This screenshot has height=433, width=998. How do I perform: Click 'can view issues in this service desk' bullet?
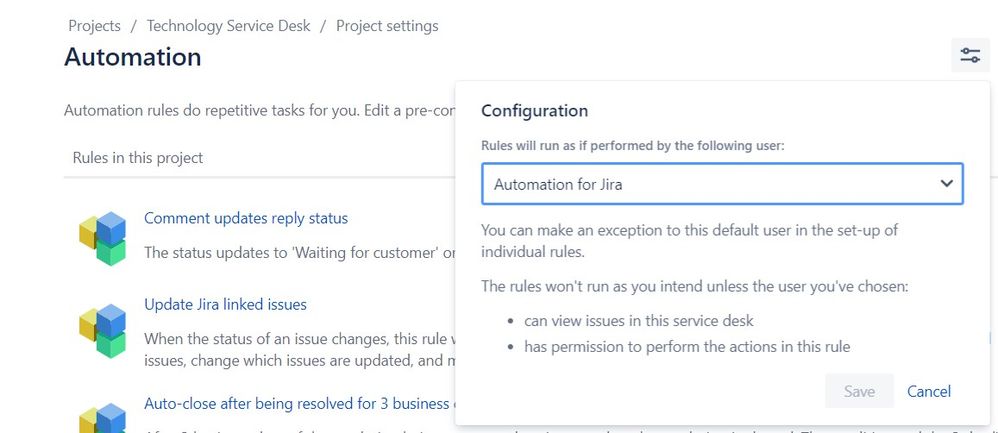point(639,320)
